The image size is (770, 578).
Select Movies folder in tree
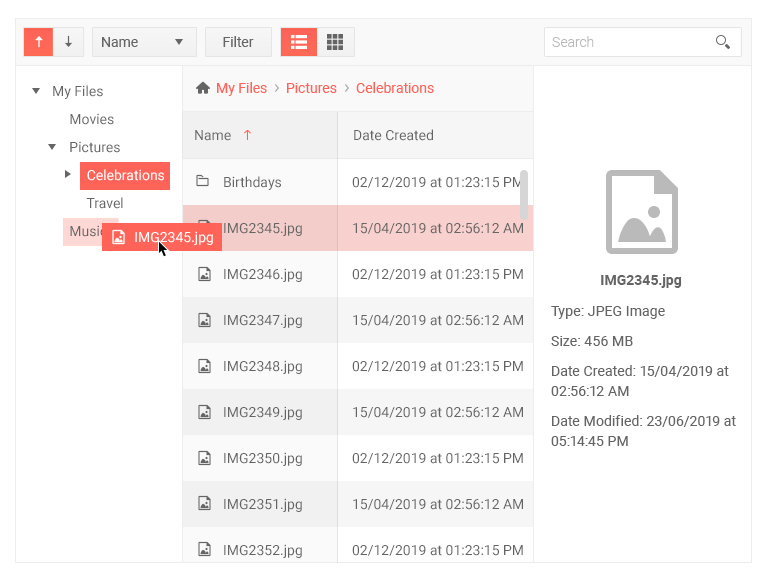[92, 119]
